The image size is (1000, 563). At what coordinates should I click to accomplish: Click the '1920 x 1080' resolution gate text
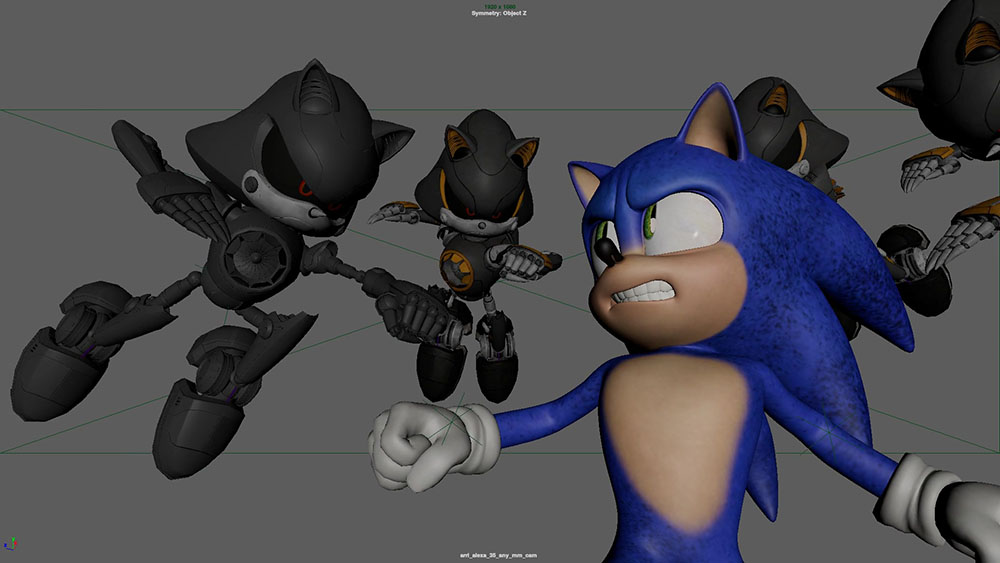[499, 6]
